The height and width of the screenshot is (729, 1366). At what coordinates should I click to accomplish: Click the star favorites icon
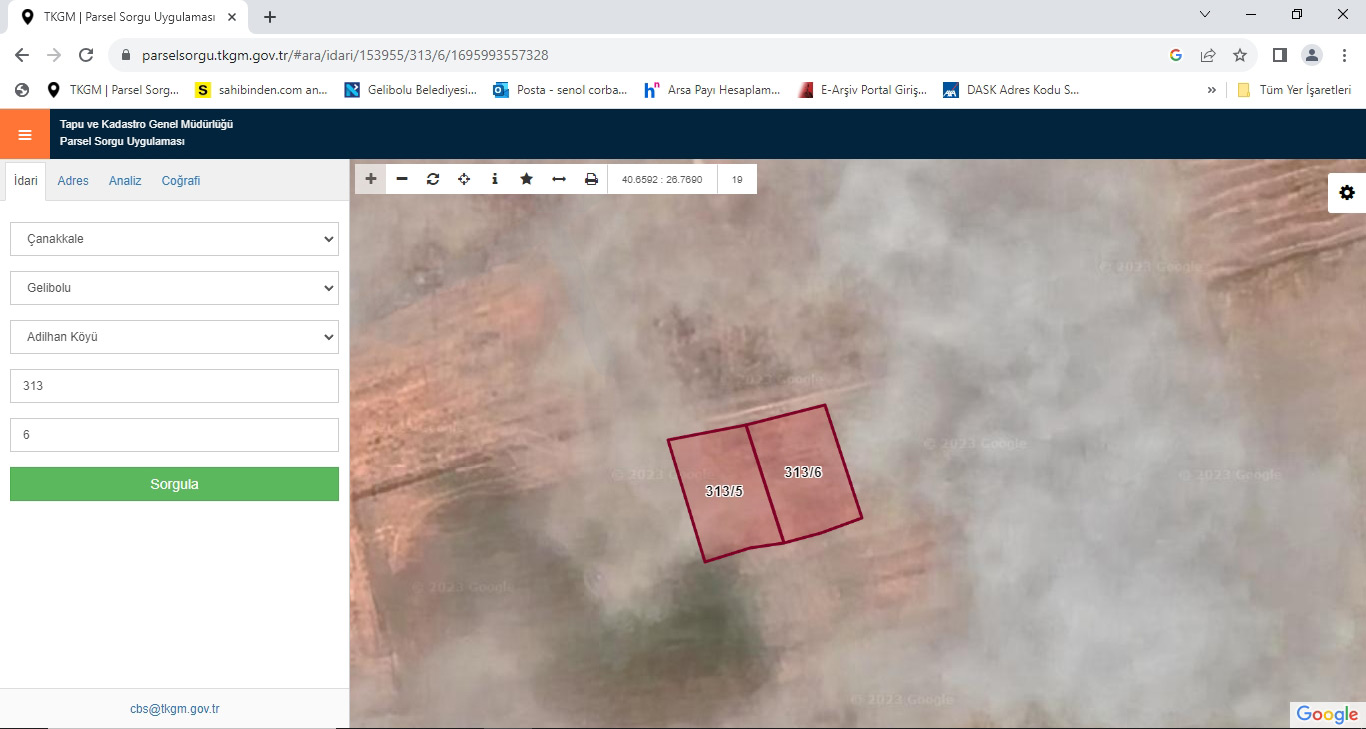pyautogui.click(x=526, y=179)
